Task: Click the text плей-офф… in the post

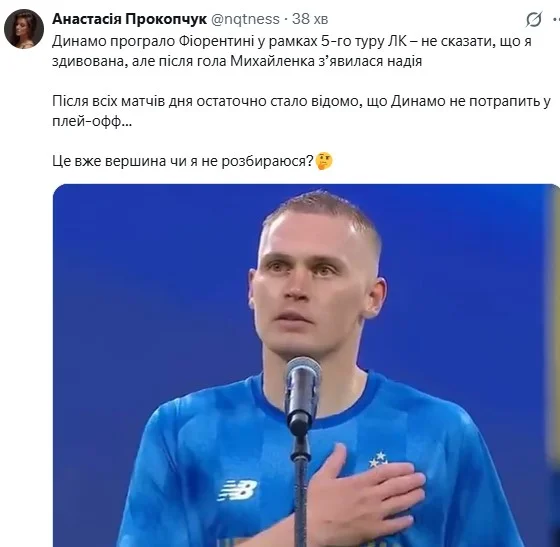Action: pyautogui.click(x=92, y=122)
